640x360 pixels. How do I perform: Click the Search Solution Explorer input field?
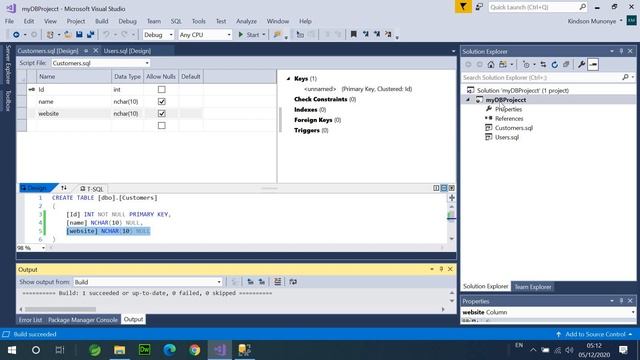point(542,78)
